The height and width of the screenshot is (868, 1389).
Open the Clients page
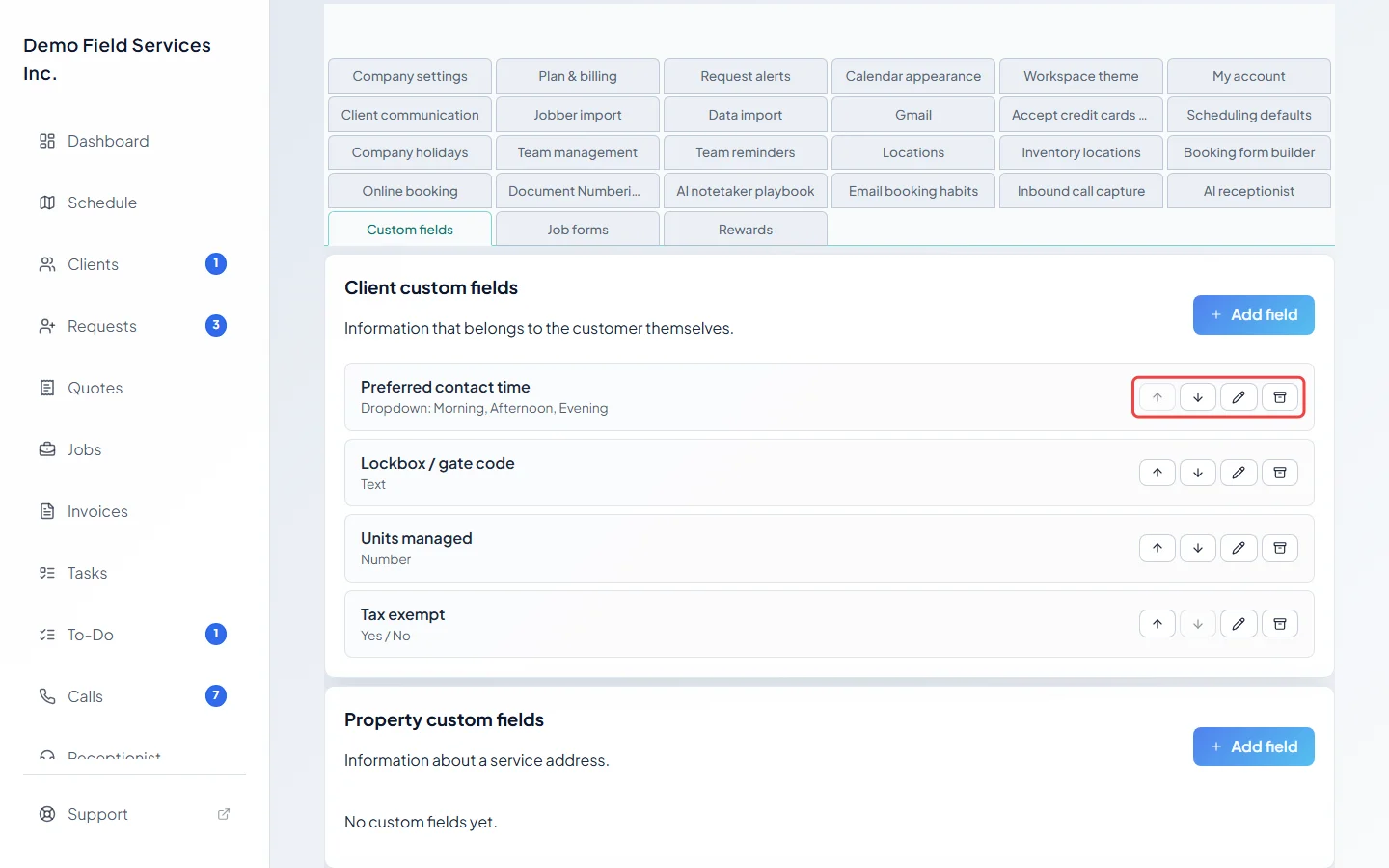click(x=134, y=264)
